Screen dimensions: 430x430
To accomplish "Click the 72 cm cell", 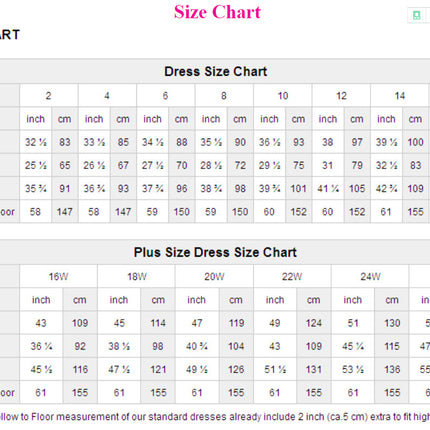I will pyautogui.click(x=240, y=165).
